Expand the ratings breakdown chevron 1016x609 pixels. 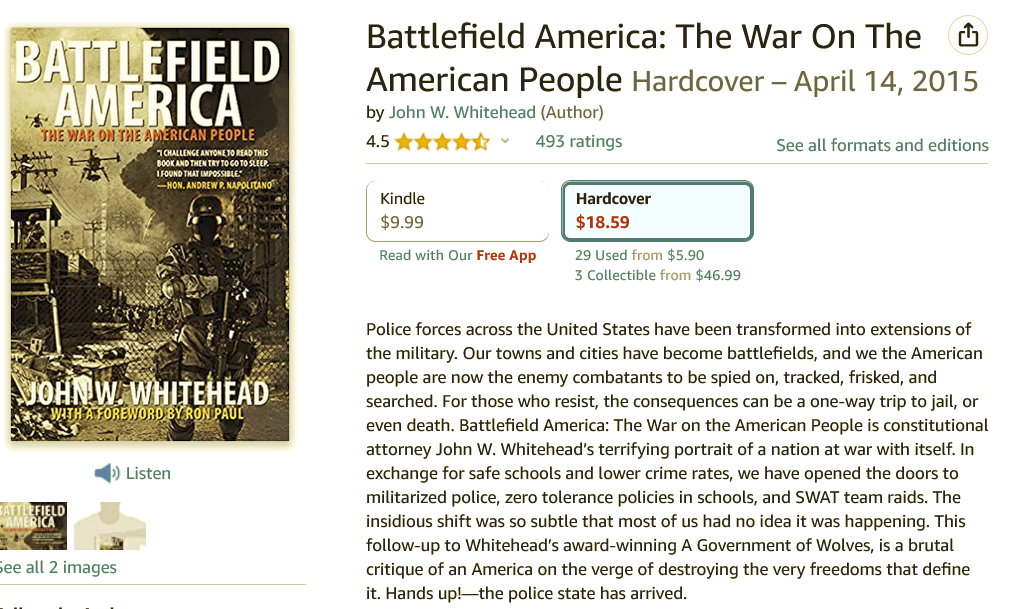pos(505,141)
